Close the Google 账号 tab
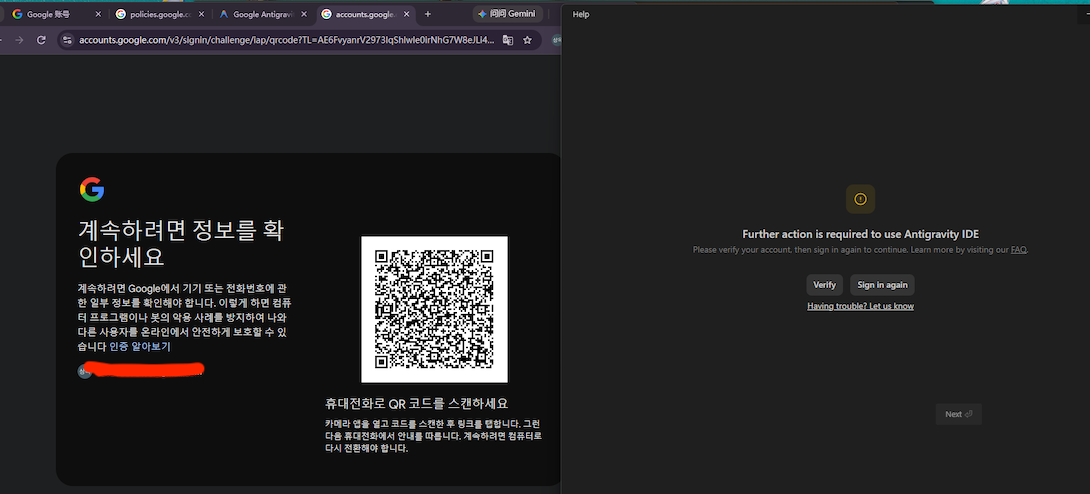This screenshot has height=494, width=1090. 97,14
